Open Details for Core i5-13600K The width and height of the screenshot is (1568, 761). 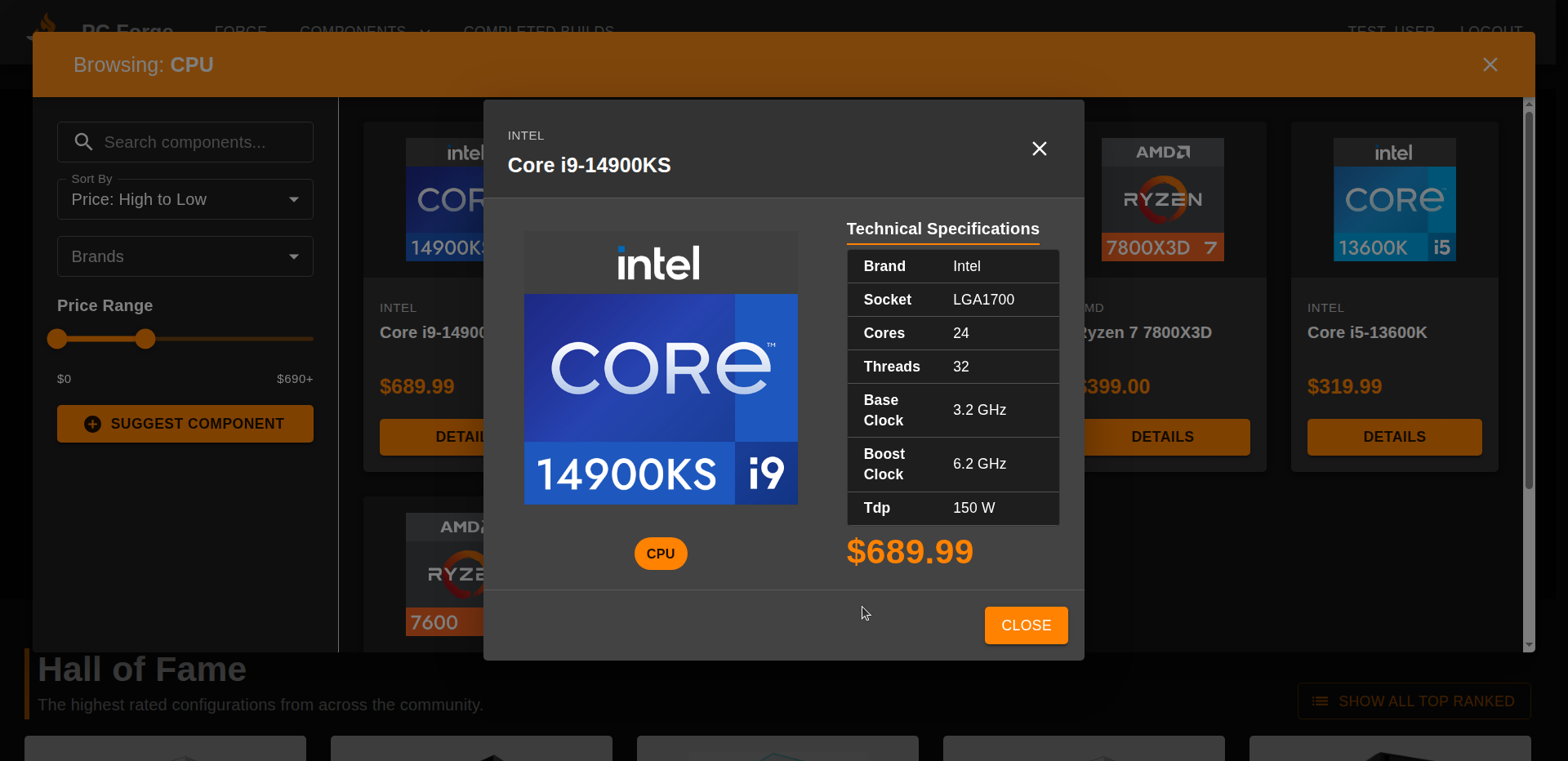[1394, 437]
